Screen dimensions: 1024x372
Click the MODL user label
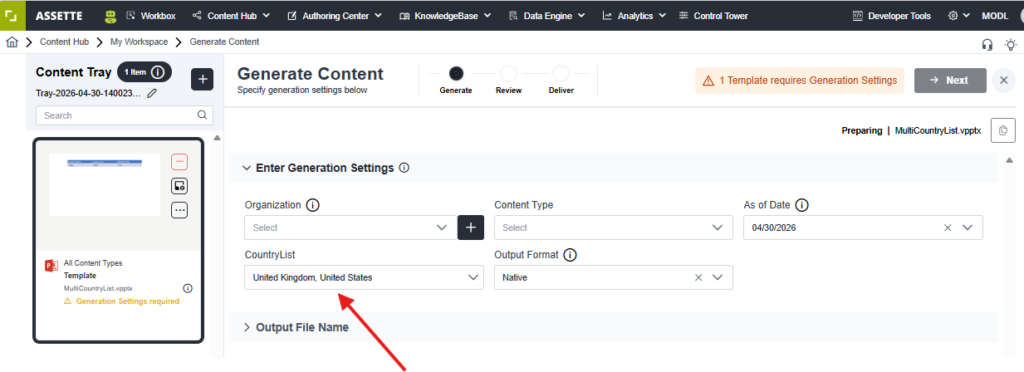pos(995,16)
